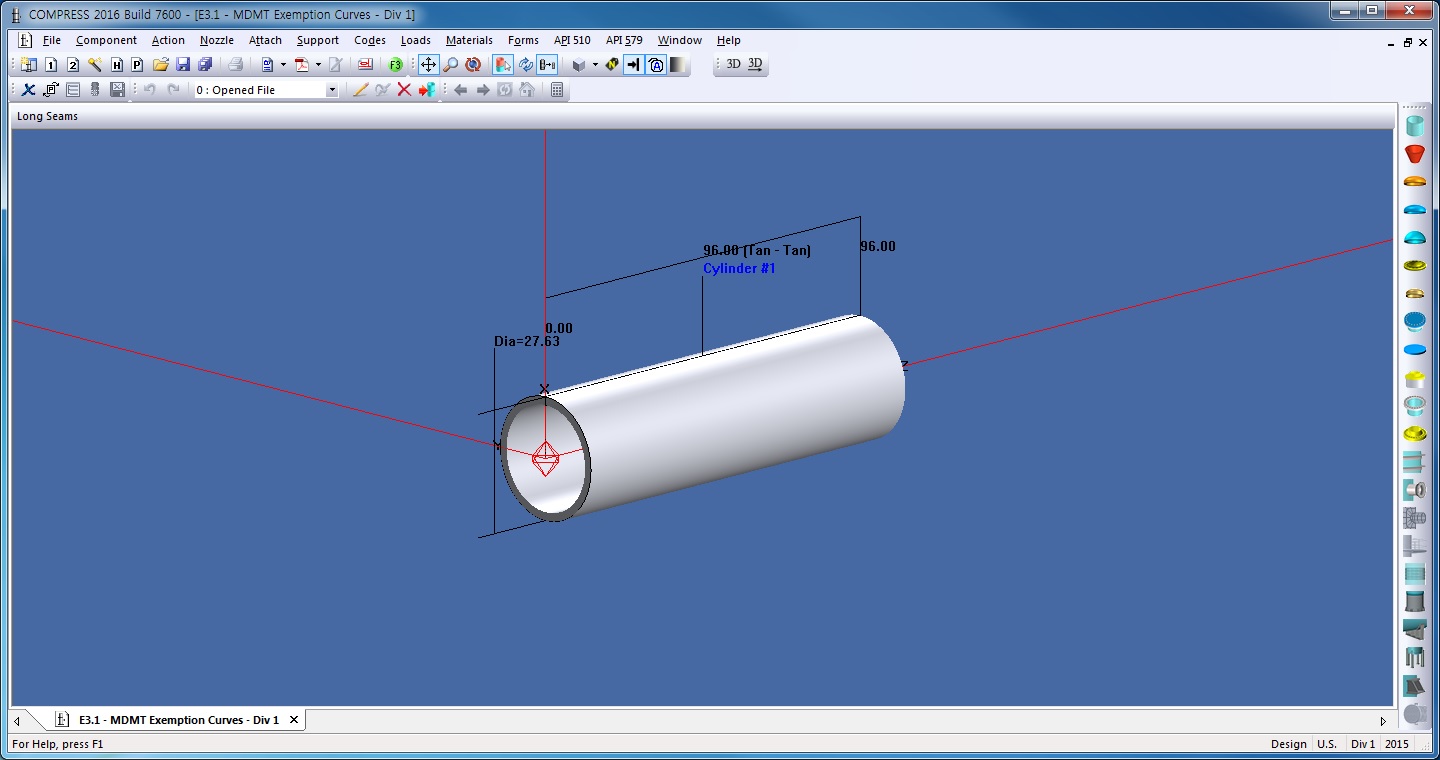Viewport: 1440px width, 760px height.
Task: Open the API 579 menu
Action: (x=624, y=40)
